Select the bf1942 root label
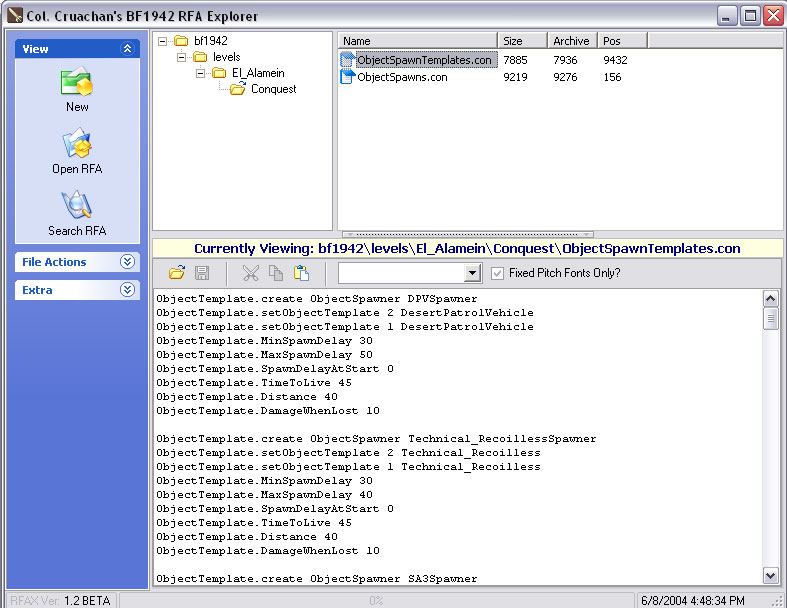787x608 pixels. coord(211,41)
